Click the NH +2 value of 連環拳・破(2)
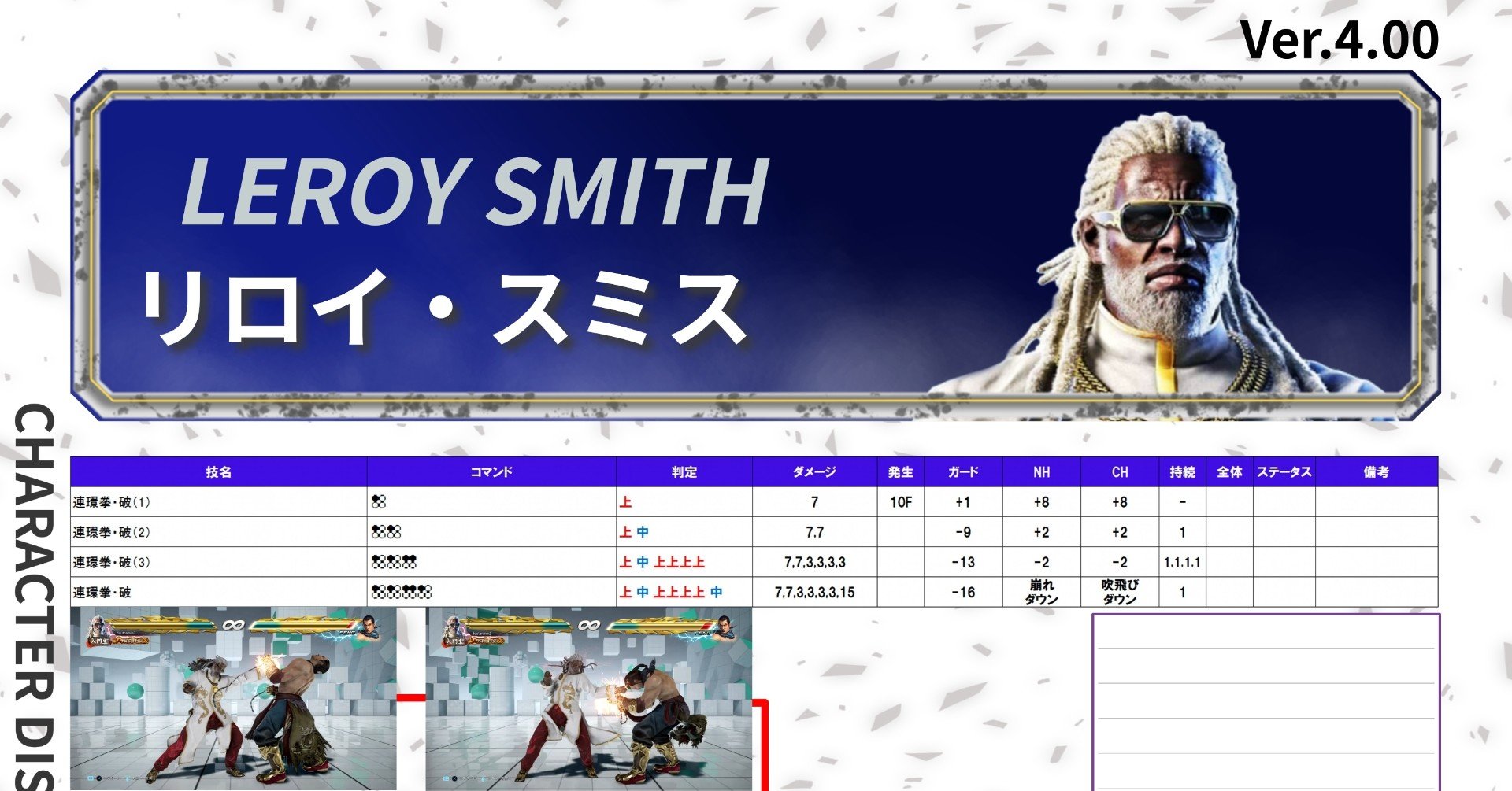Viewport: 1512px width, 791px height. click(x=1041, y=532)
